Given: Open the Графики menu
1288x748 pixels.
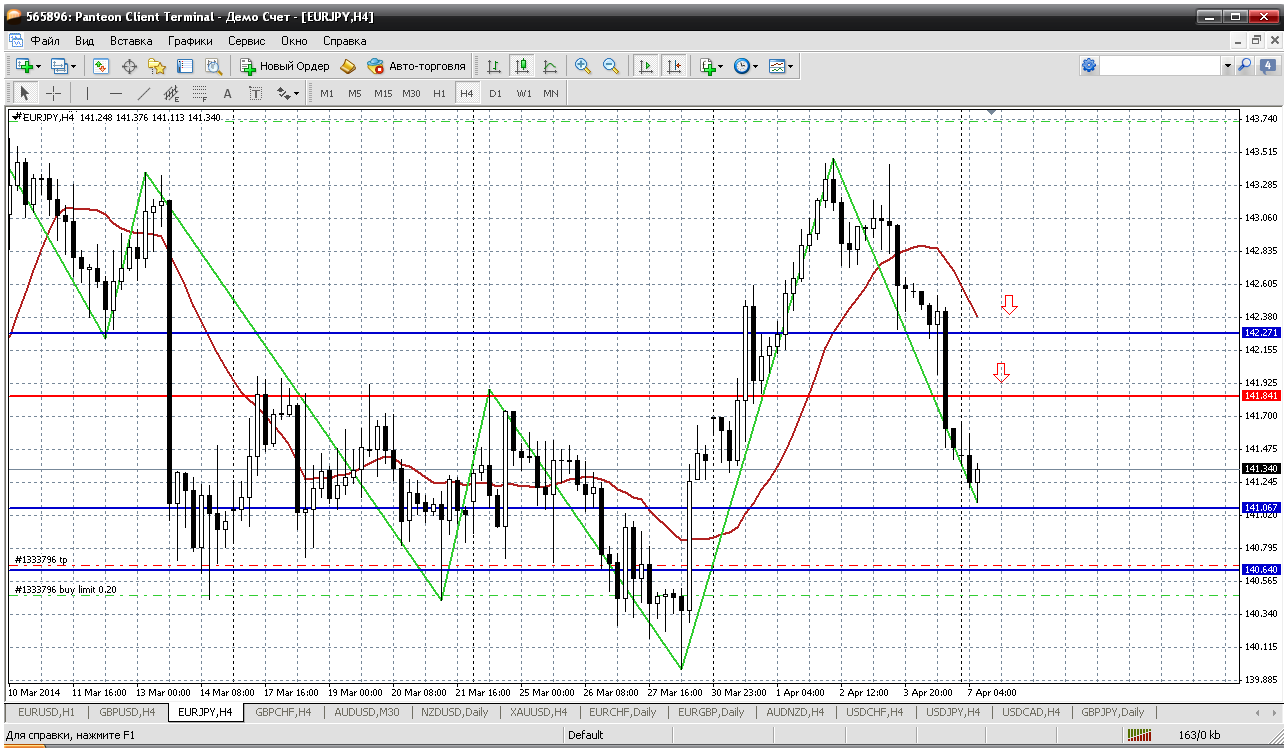Looking at the screenshot, I should pos(190,41).
